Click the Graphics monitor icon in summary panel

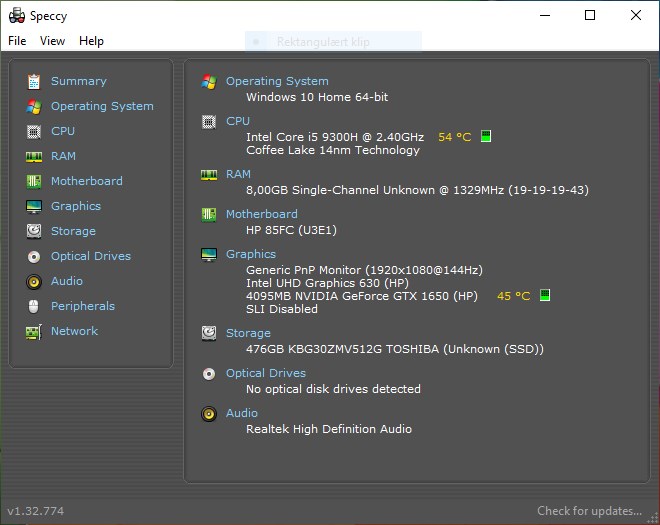[209, 255]
